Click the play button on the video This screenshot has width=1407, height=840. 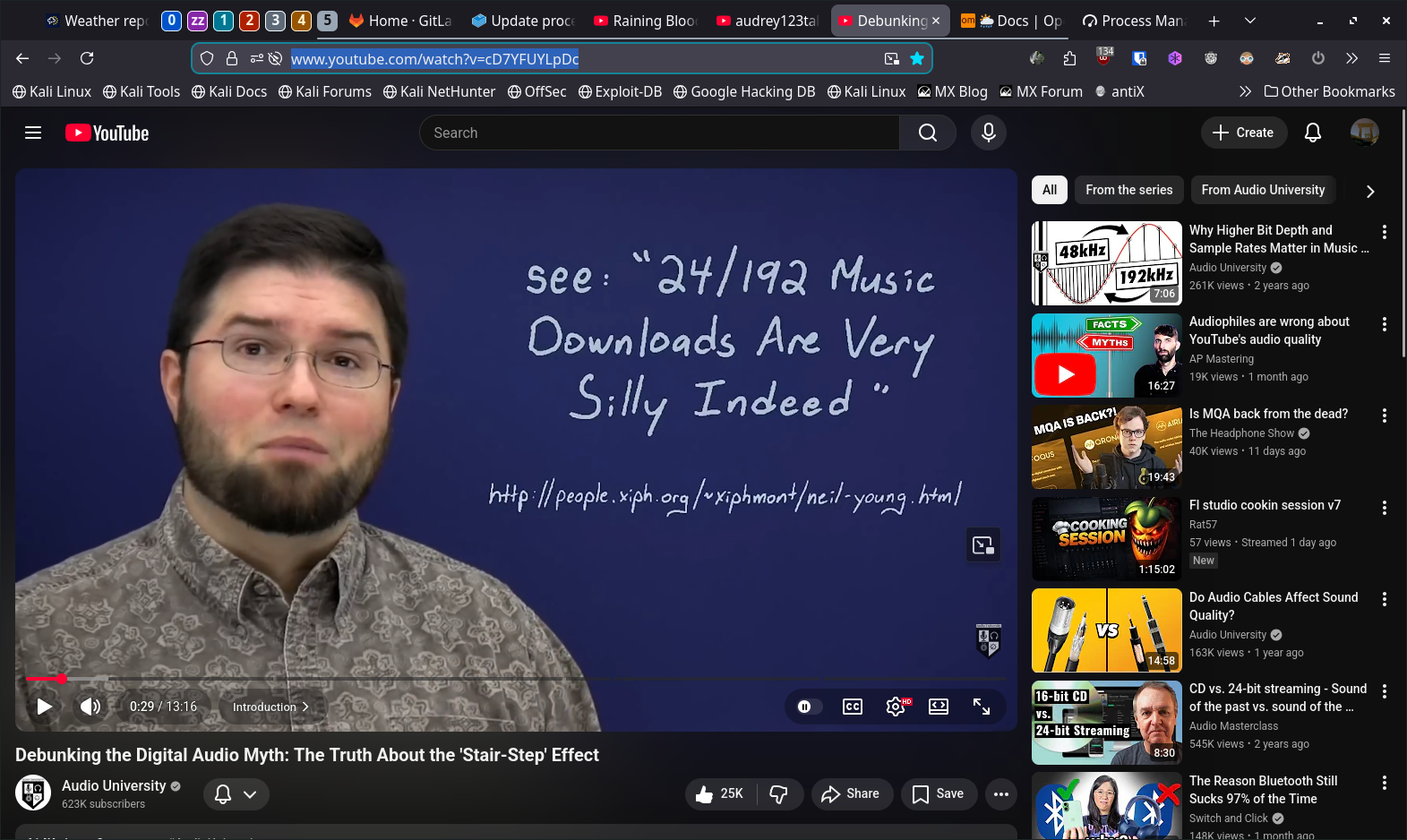click(44, 707)
